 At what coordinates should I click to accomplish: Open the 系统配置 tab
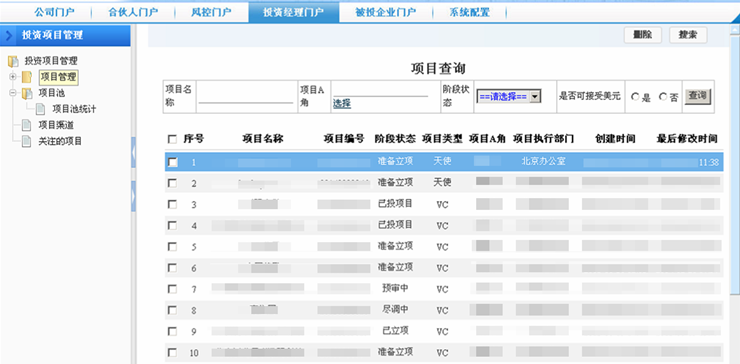pyautogui.click(x=469, y=12)
